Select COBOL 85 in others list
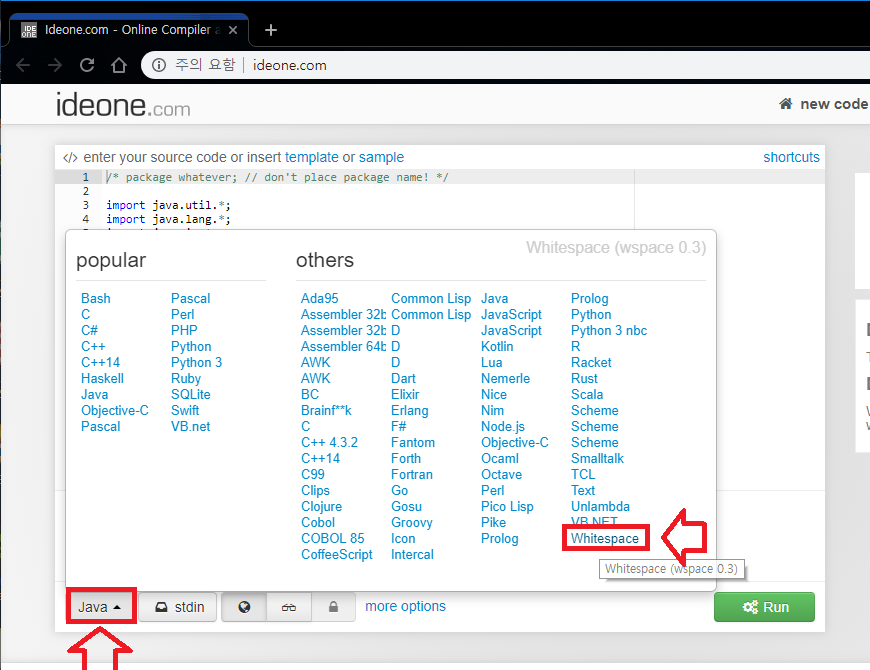Image resolution: width=870 pixels, height=670 pixels. [333, 539]
